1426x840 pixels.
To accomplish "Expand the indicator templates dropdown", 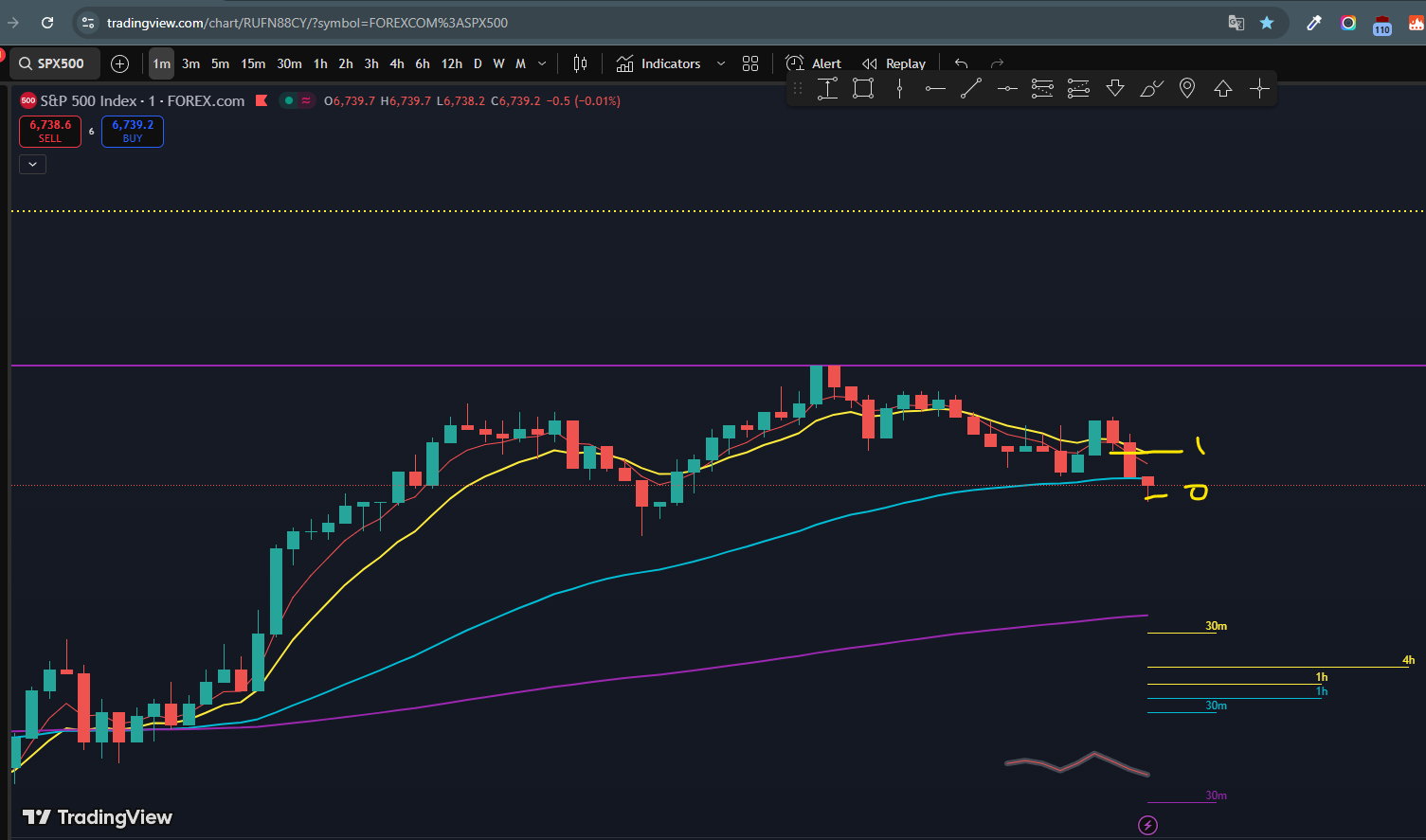I will [x=721, y=63].
